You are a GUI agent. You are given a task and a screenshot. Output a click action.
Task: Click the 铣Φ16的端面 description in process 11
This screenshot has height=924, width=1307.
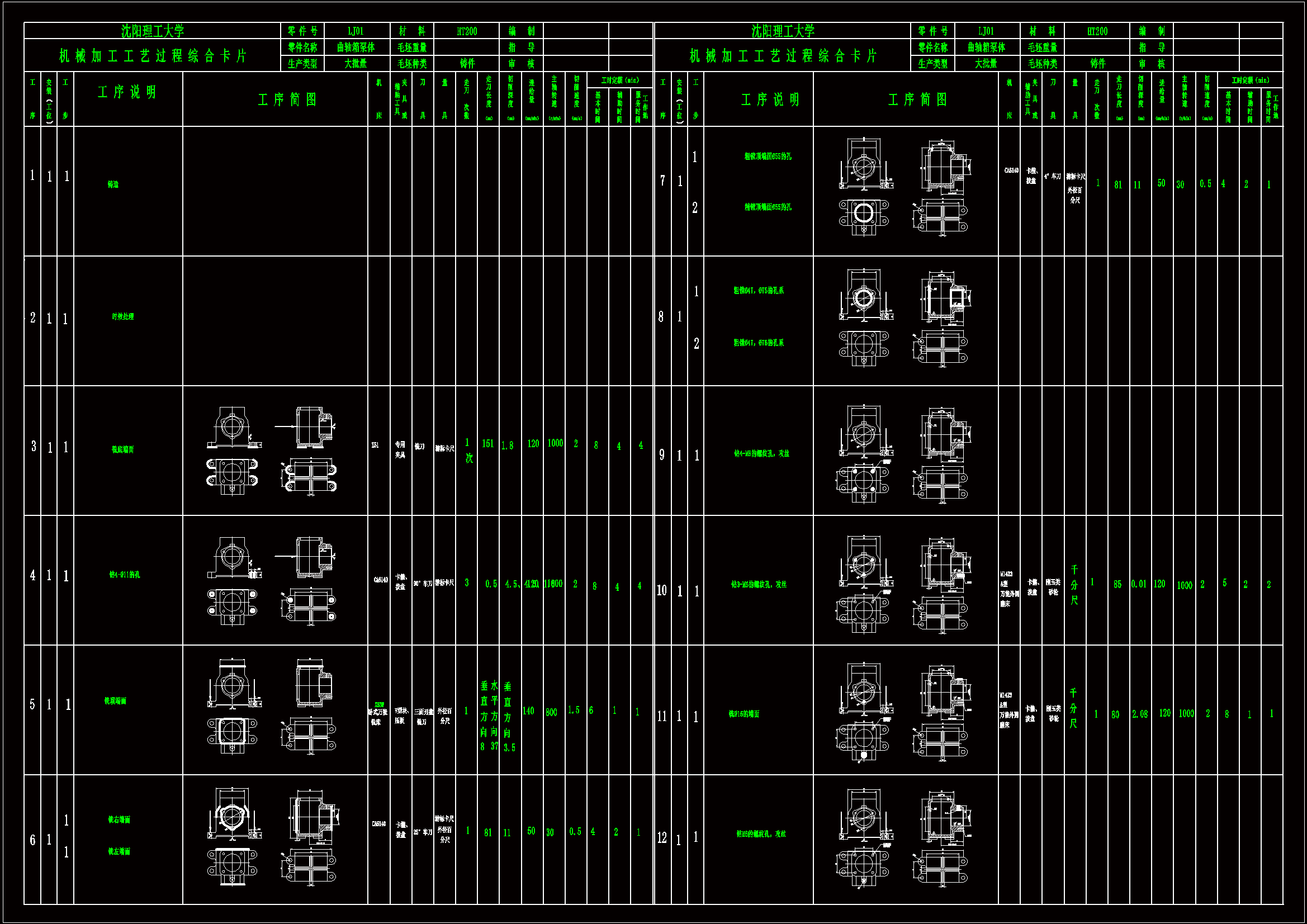[744, 714]
